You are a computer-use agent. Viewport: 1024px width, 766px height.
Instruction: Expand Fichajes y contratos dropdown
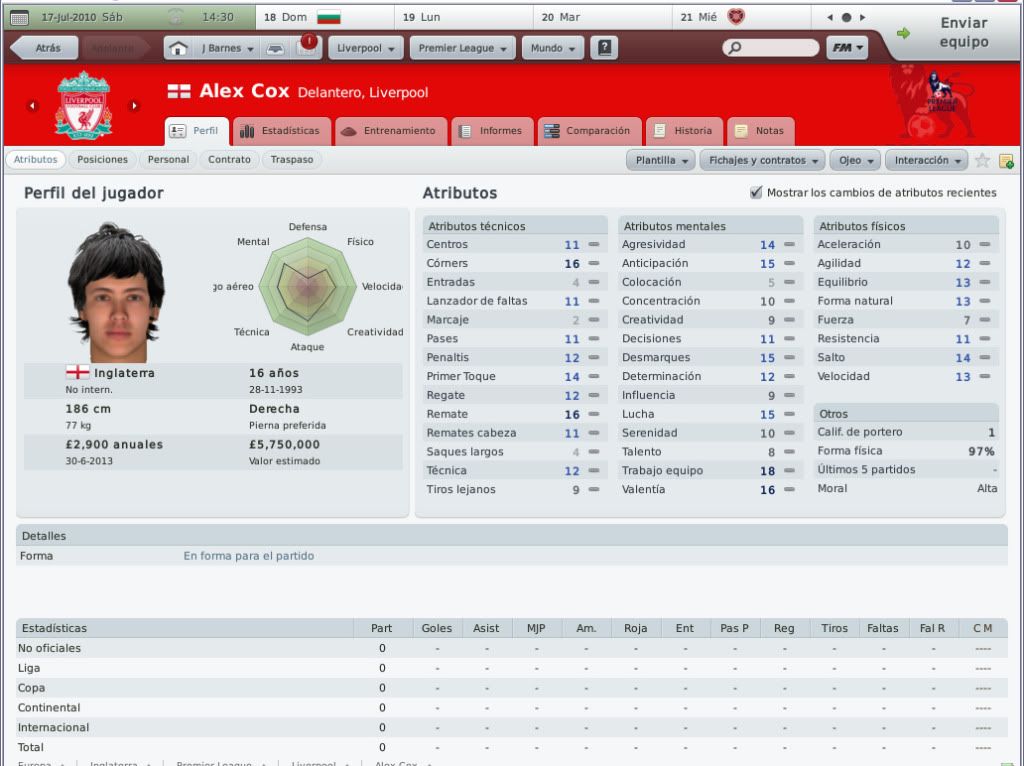tap(762, 160)
